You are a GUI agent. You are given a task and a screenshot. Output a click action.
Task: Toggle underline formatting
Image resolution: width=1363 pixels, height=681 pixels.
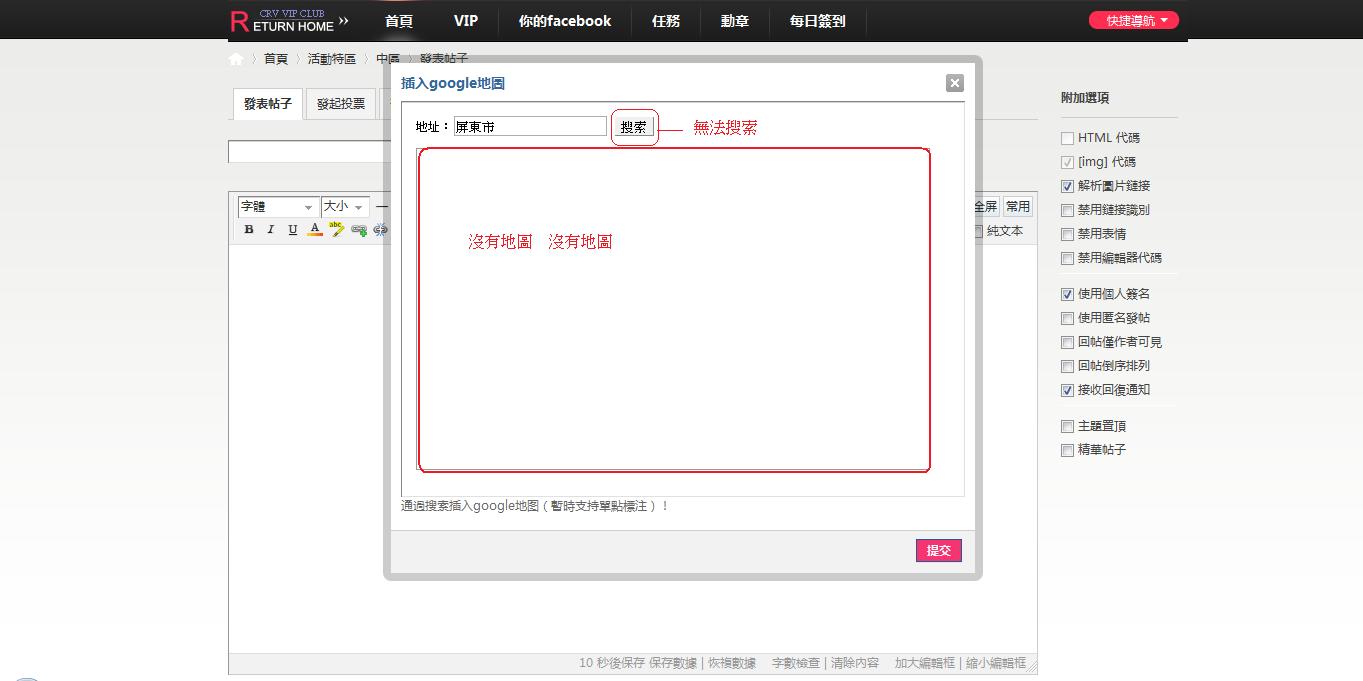[292, 230]
